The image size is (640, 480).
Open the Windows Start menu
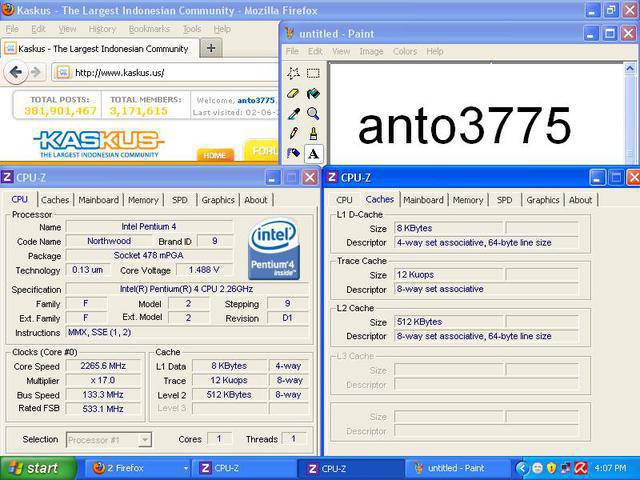tap(38, 468)
